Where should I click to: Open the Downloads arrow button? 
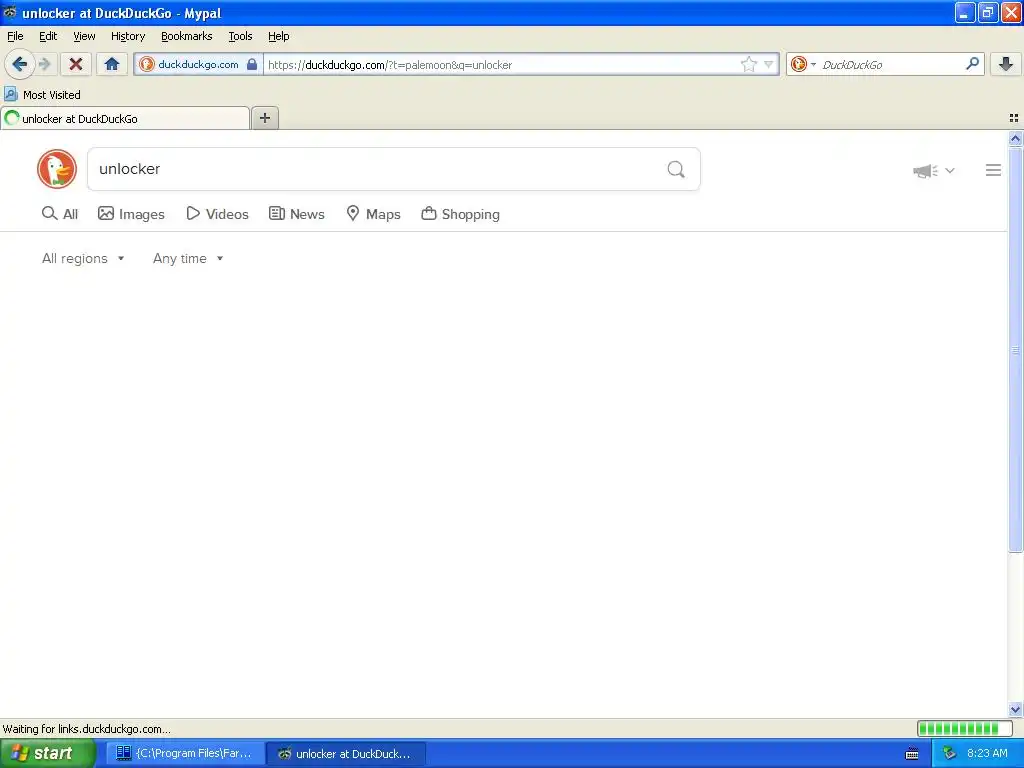click(x=1006, y=64)
